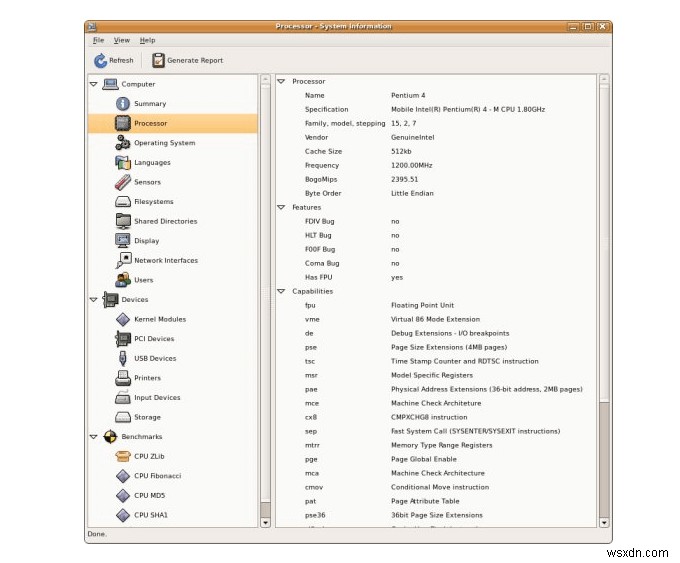This screenshot has width=680, height=563.
Task: Click the '512kb' cache size value
Action: pos(401,151)
